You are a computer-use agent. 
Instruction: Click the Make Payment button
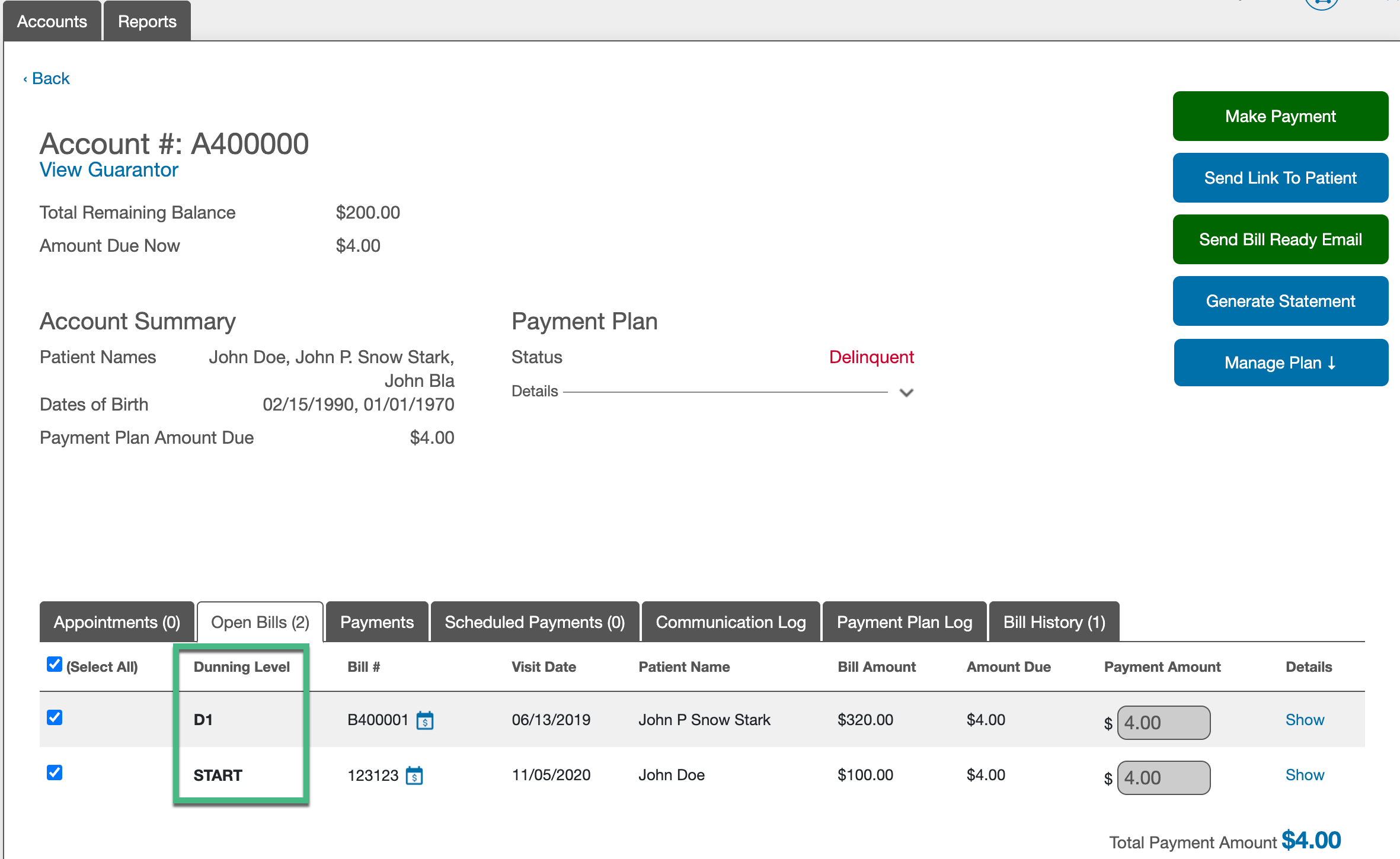(1280, 116)
